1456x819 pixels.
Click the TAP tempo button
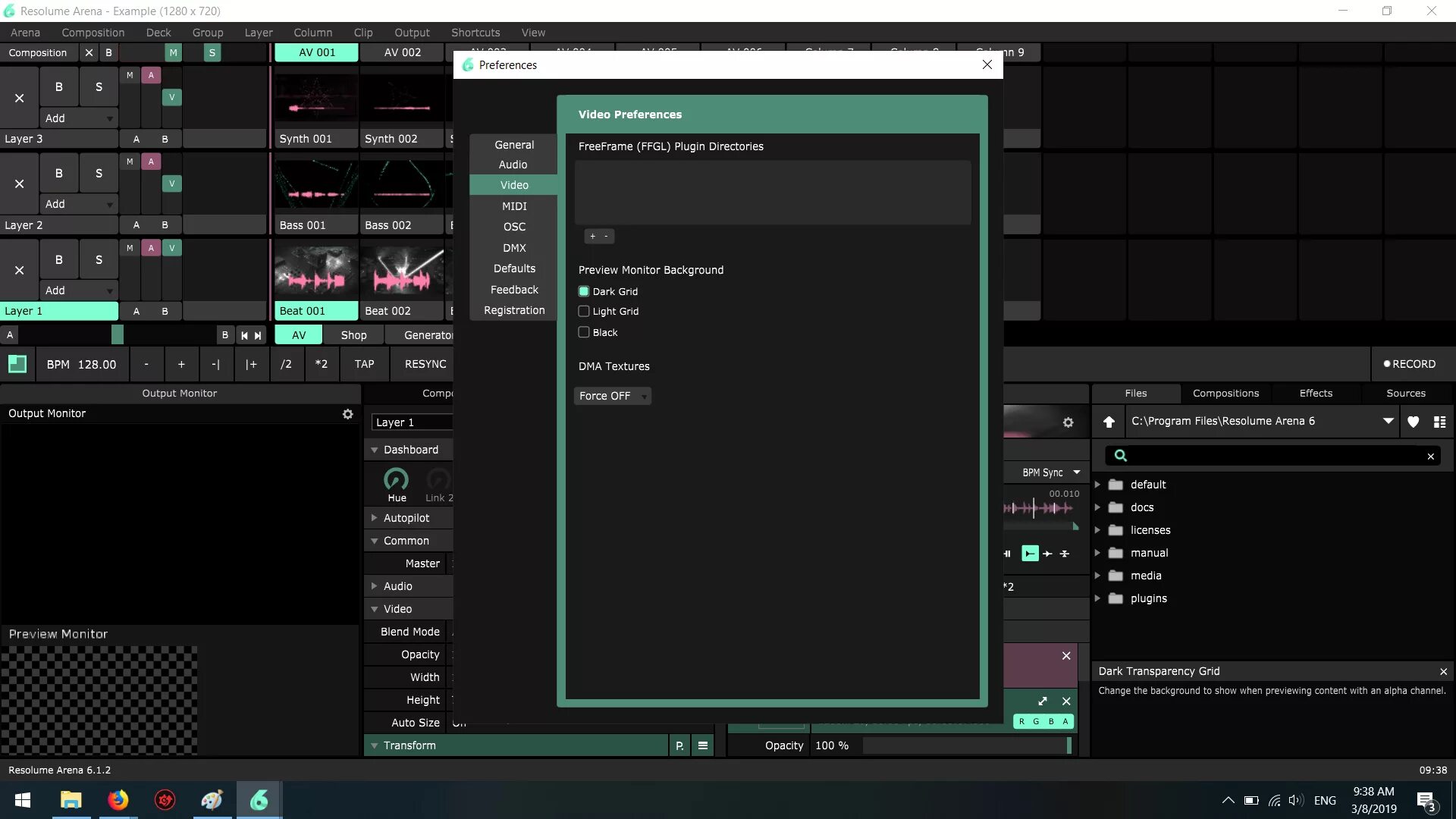[364, 364]
